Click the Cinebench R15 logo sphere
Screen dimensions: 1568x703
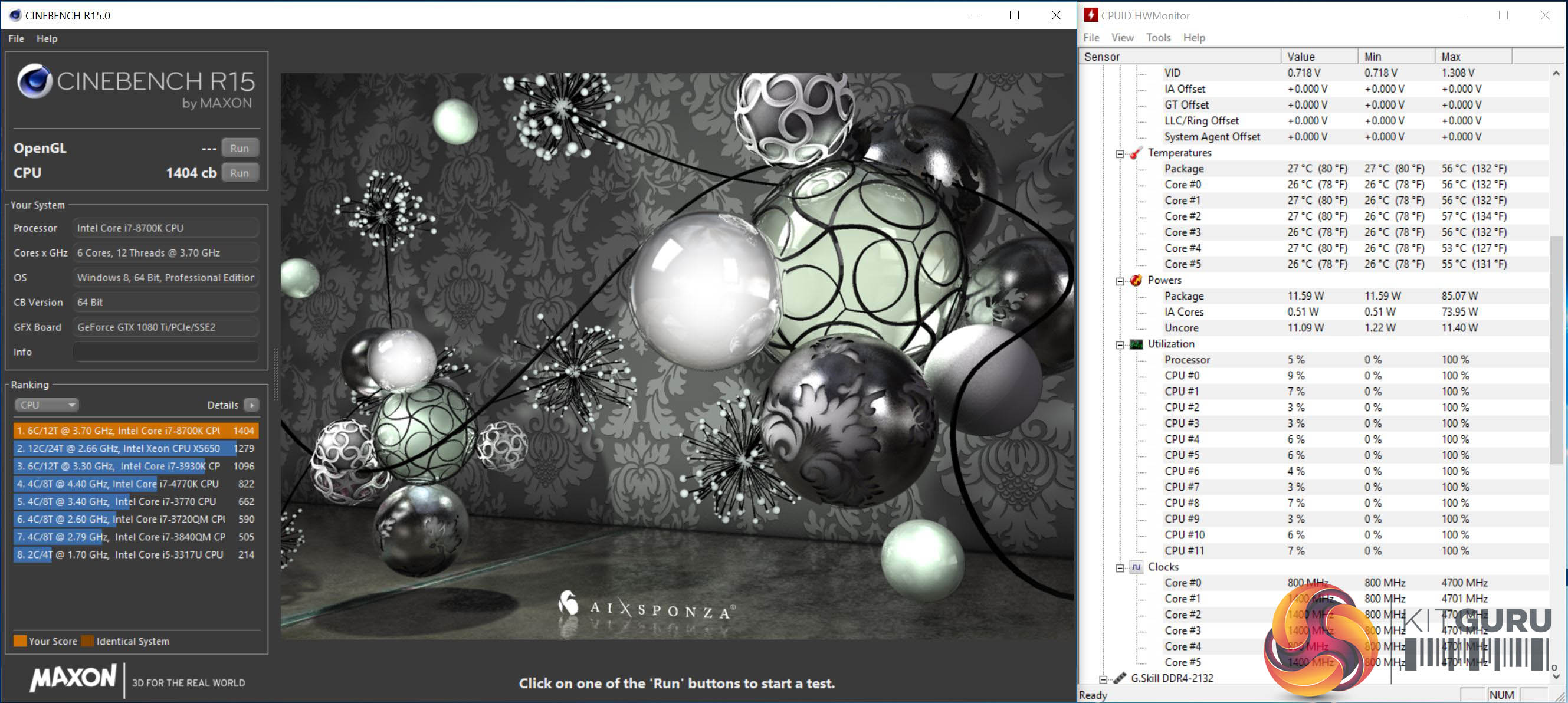pos(34,81)
